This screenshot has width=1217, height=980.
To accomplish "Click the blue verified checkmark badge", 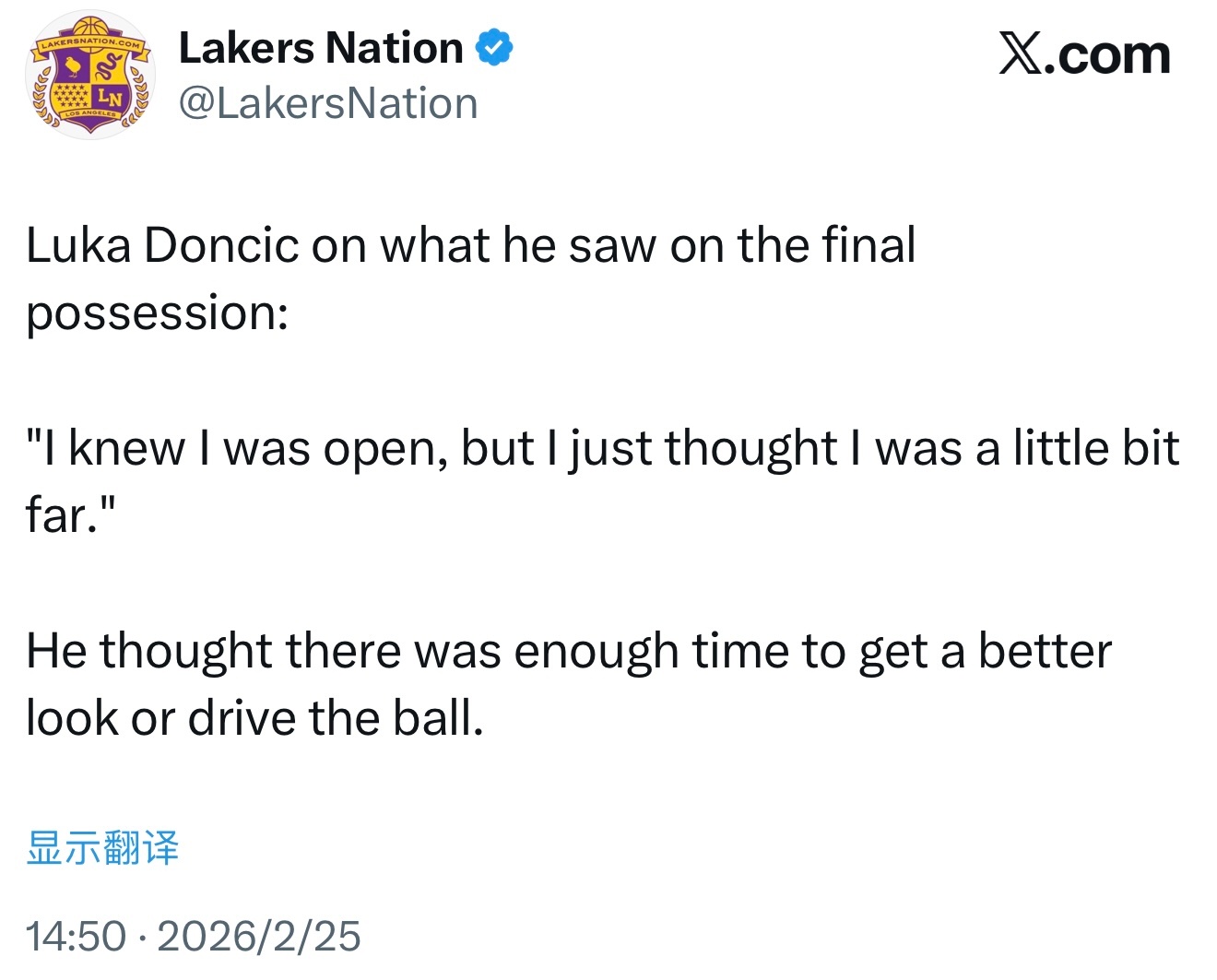I will [x=494, y=48].
